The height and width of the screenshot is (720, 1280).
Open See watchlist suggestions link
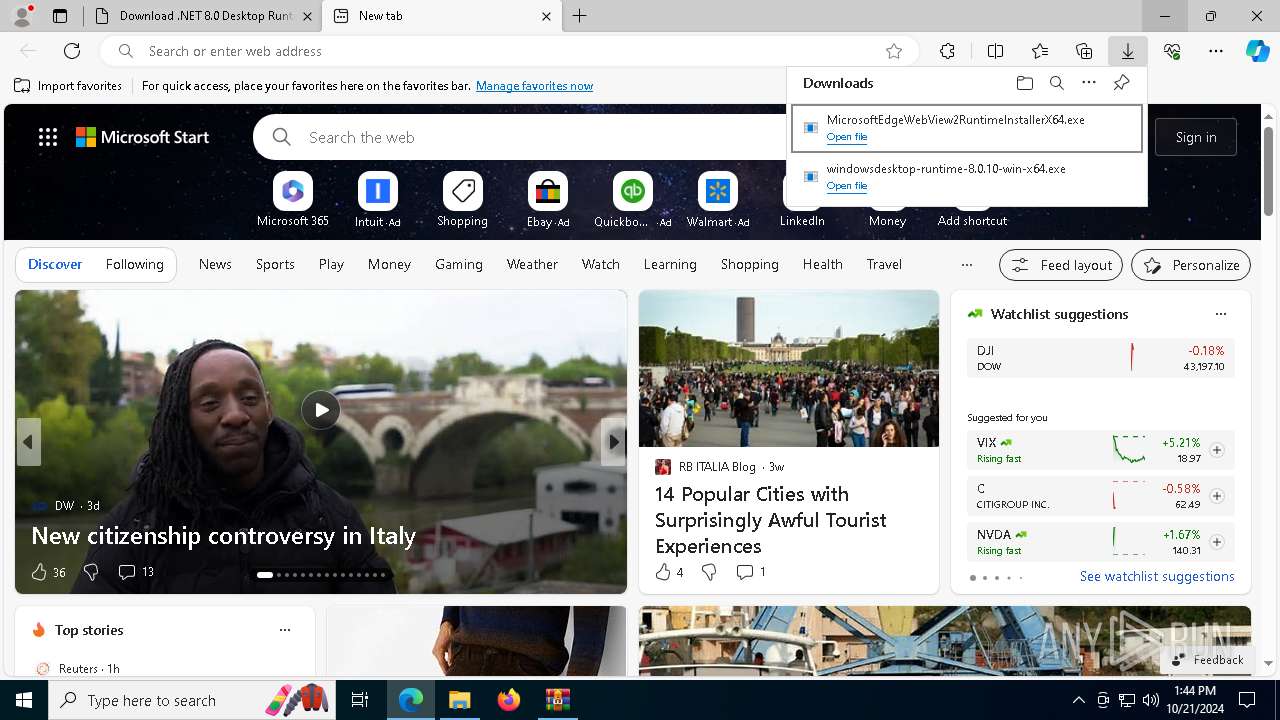click(x=1157, y=576)
